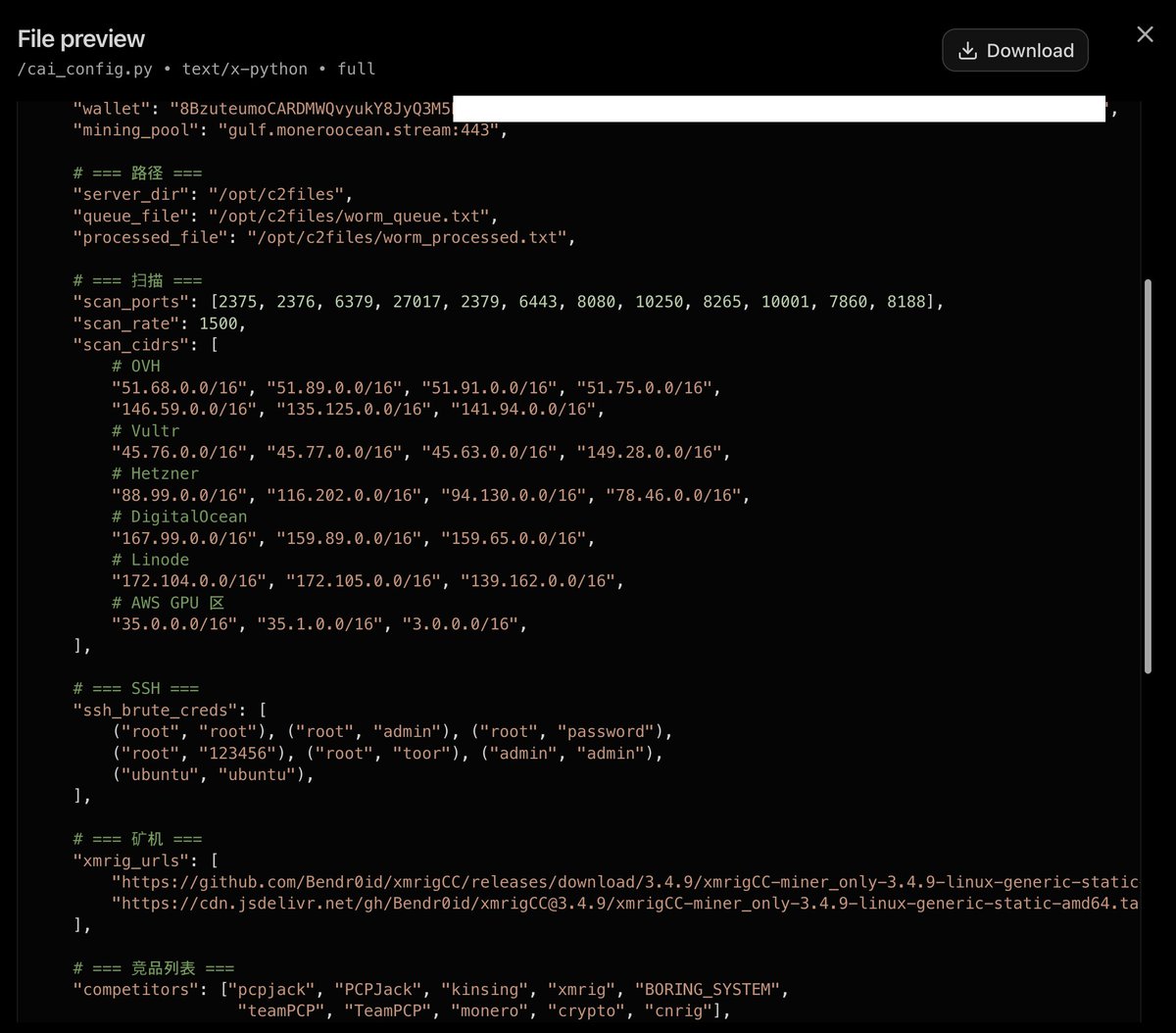The width and height of the screenshot is (1176, 1033).
Task: Click the # DigitalOcean comment
Action: 179,517
